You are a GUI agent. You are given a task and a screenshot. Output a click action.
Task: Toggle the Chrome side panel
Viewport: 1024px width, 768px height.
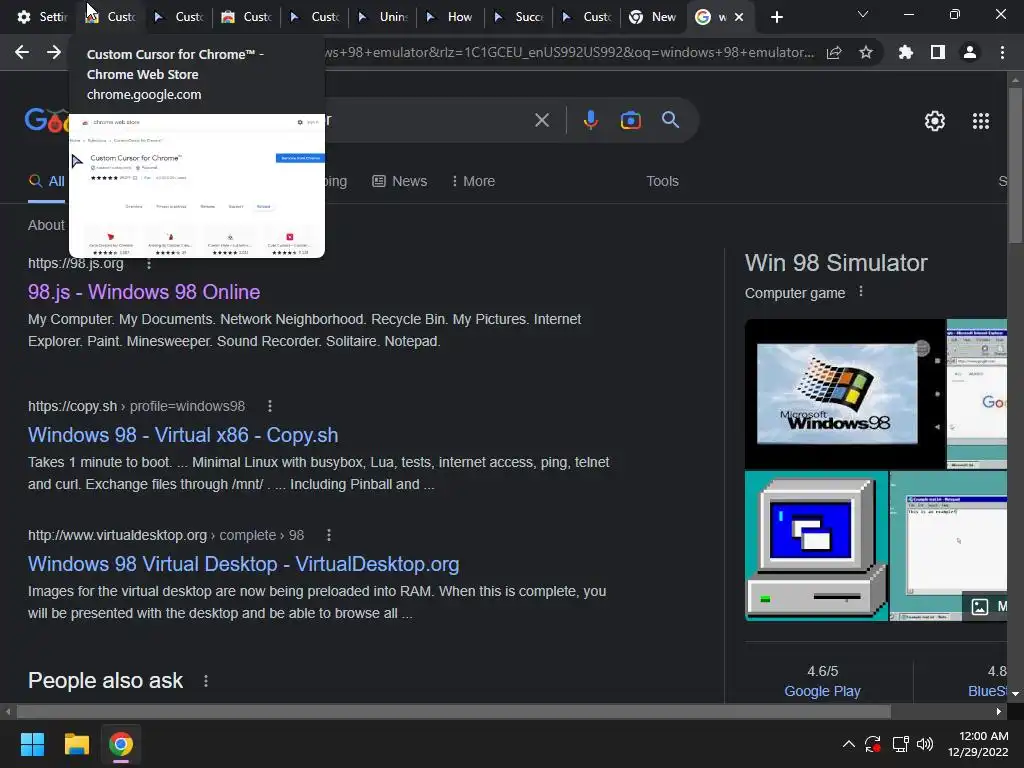point(938,52)
